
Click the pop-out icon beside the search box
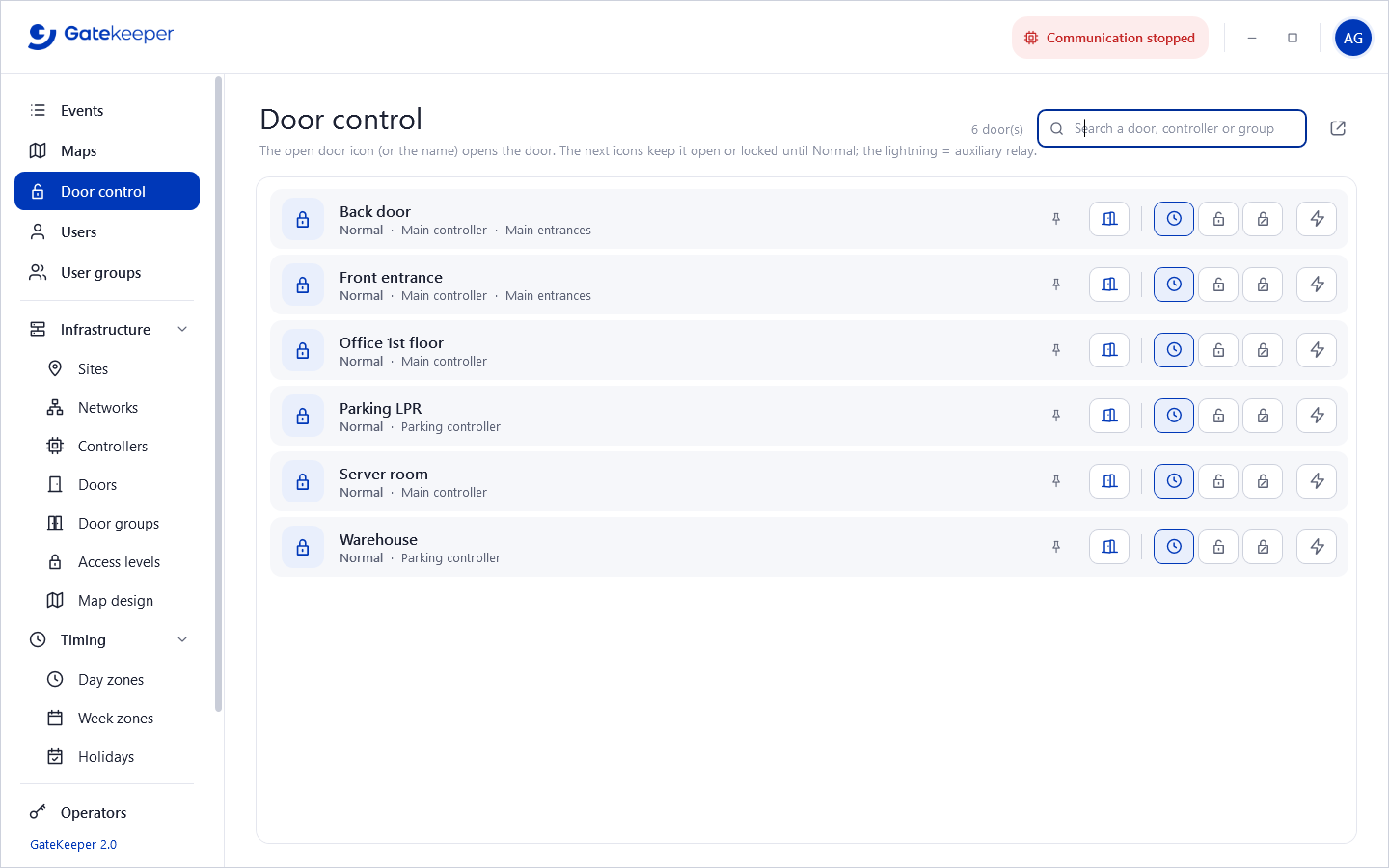point(1338,128)
